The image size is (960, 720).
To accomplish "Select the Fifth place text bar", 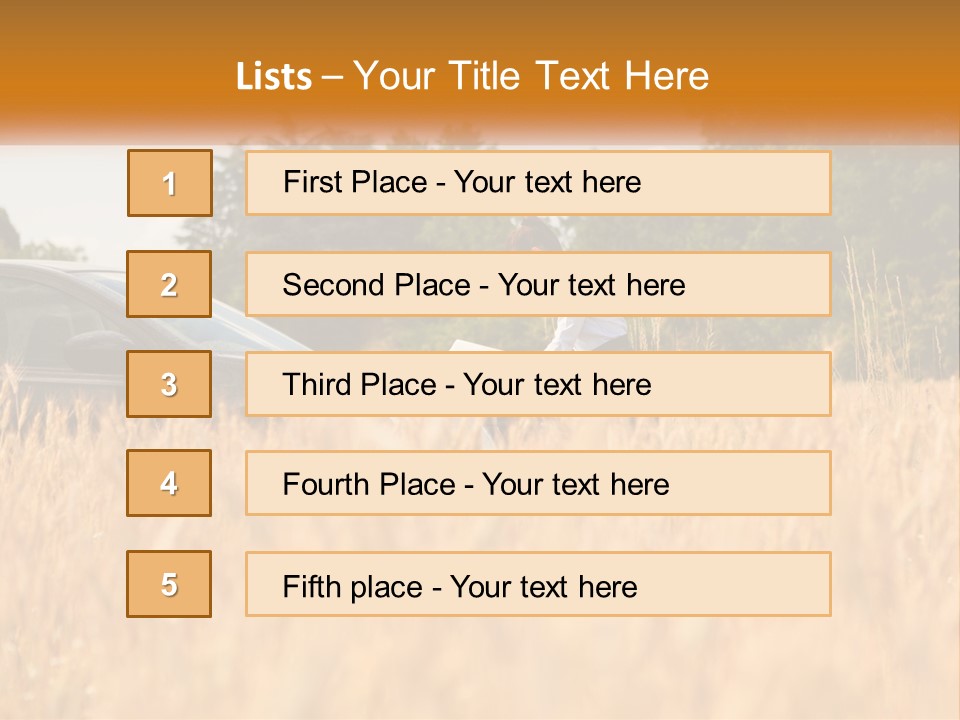I will point(538,584).
